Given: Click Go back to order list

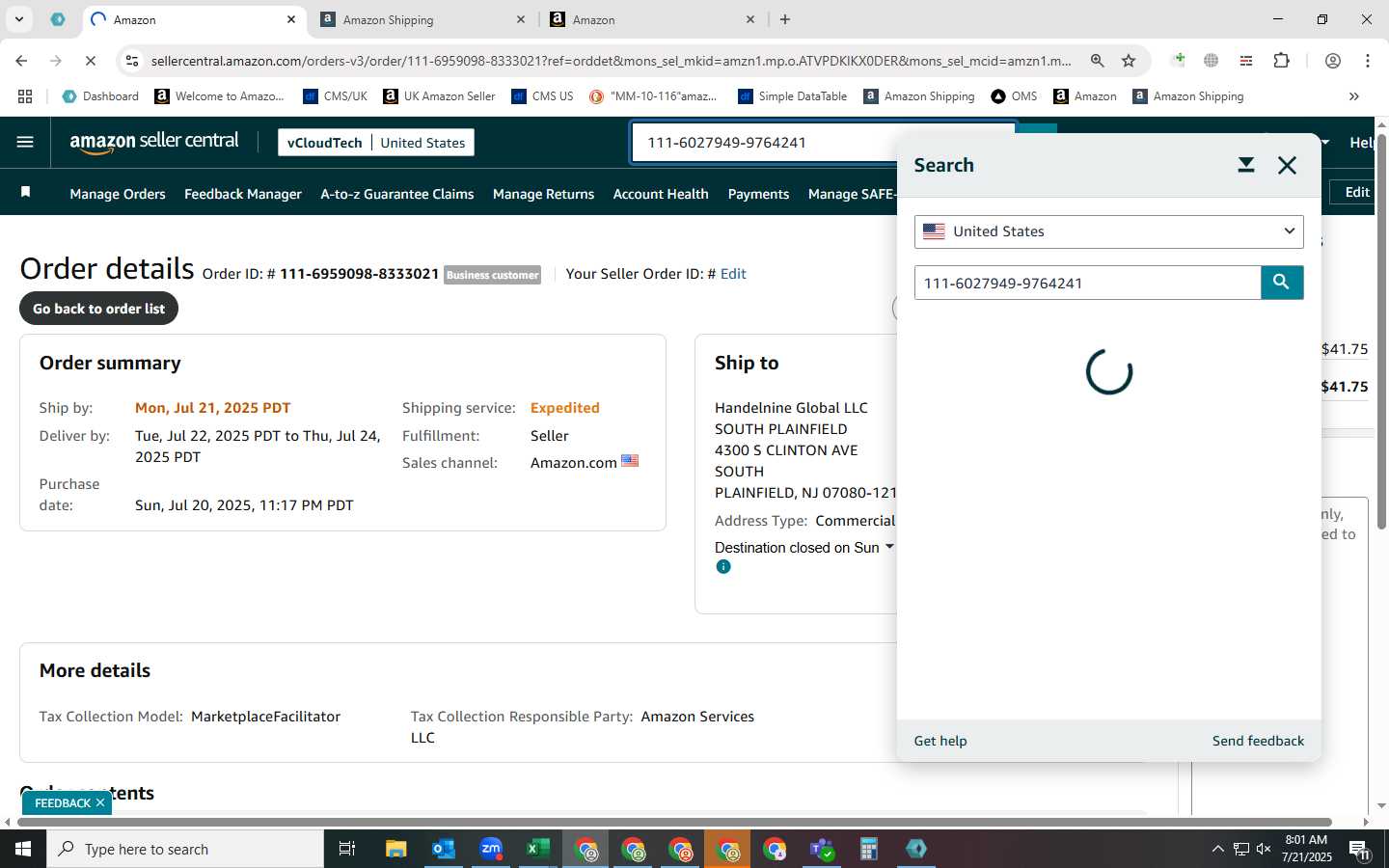Looking at the screenshot, I should (x=99, y=309).
